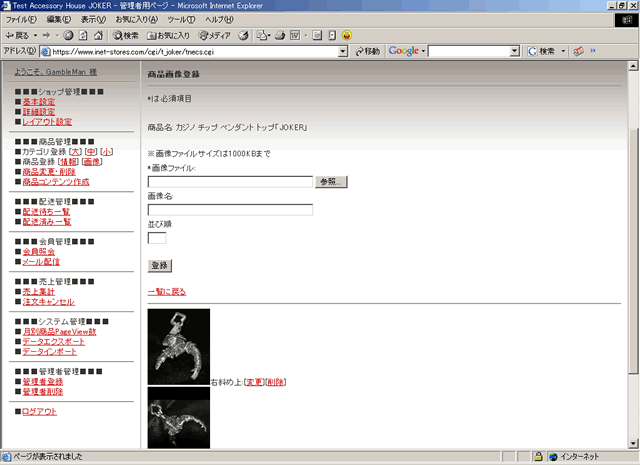Open the History toolbar icon
The width and height of the screenshot is (640, 465).
tap(243, 35)
